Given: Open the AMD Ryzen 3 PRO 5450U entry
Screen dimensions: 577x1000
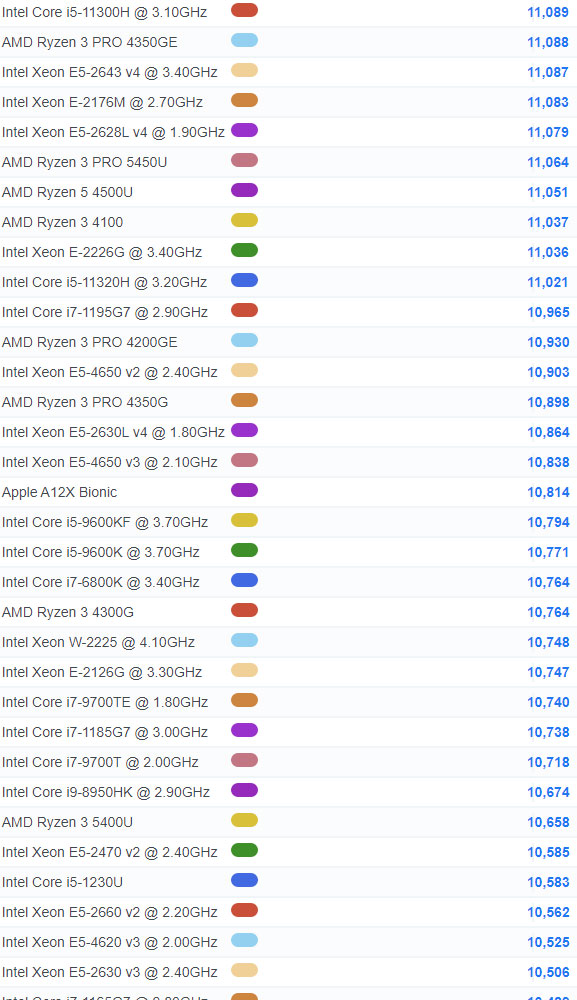Looking at the screenshot, I should pos(84,162).
